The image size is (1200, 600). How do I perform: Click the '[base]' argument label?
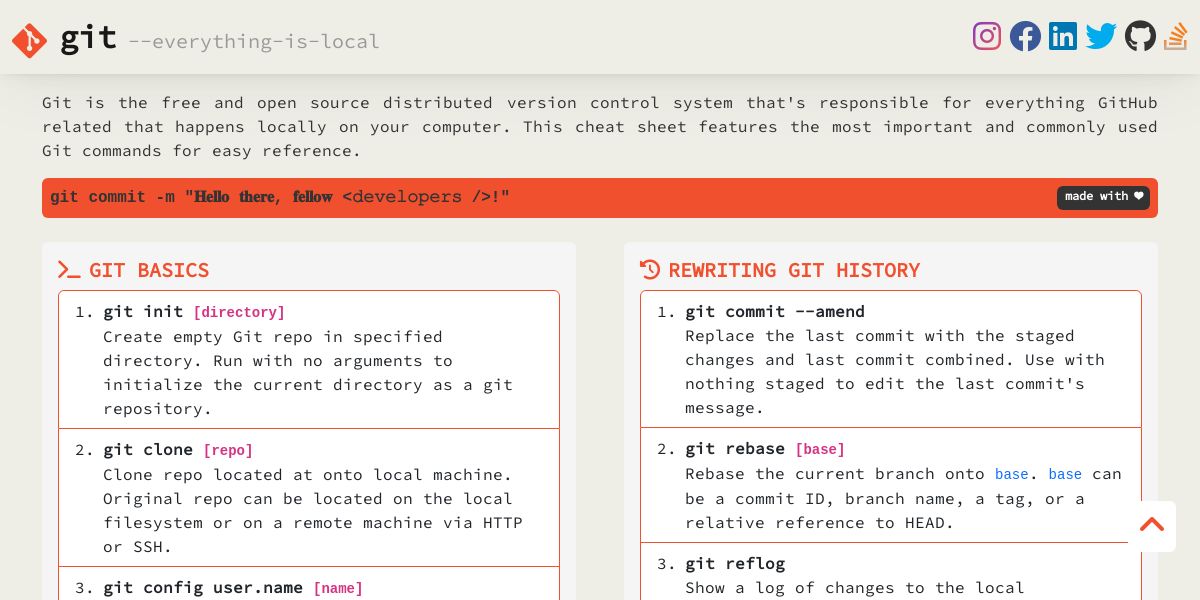click(x=820, y=450)
